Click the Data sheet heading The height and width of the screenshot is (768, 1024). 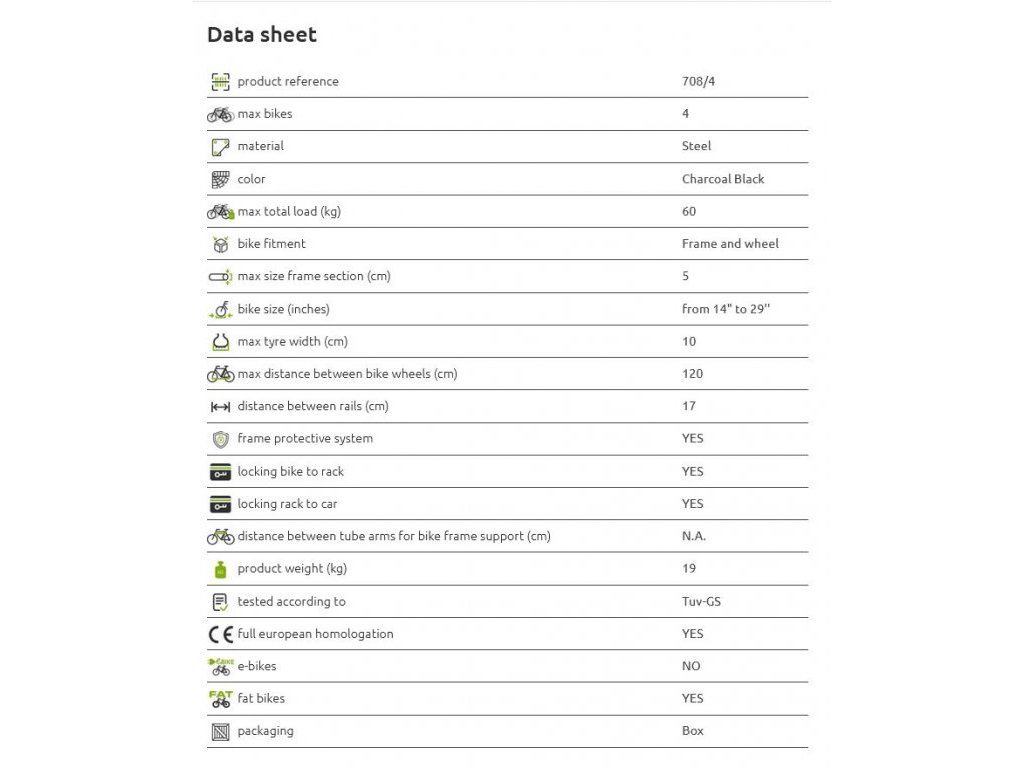(262, 35)
